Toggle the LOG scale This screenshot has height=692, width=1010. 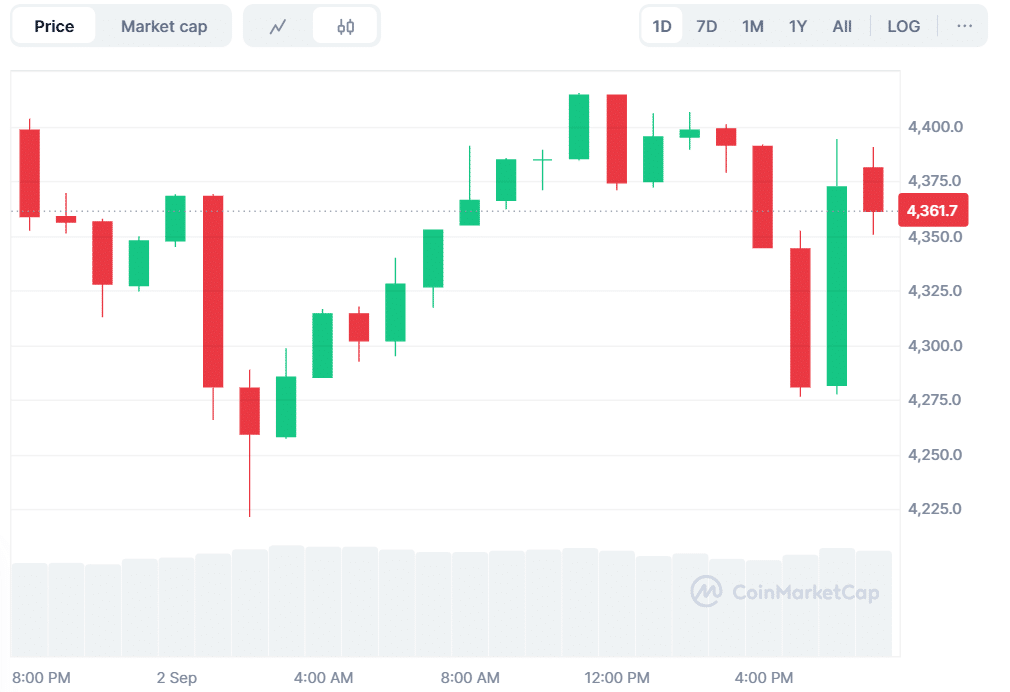903,26
